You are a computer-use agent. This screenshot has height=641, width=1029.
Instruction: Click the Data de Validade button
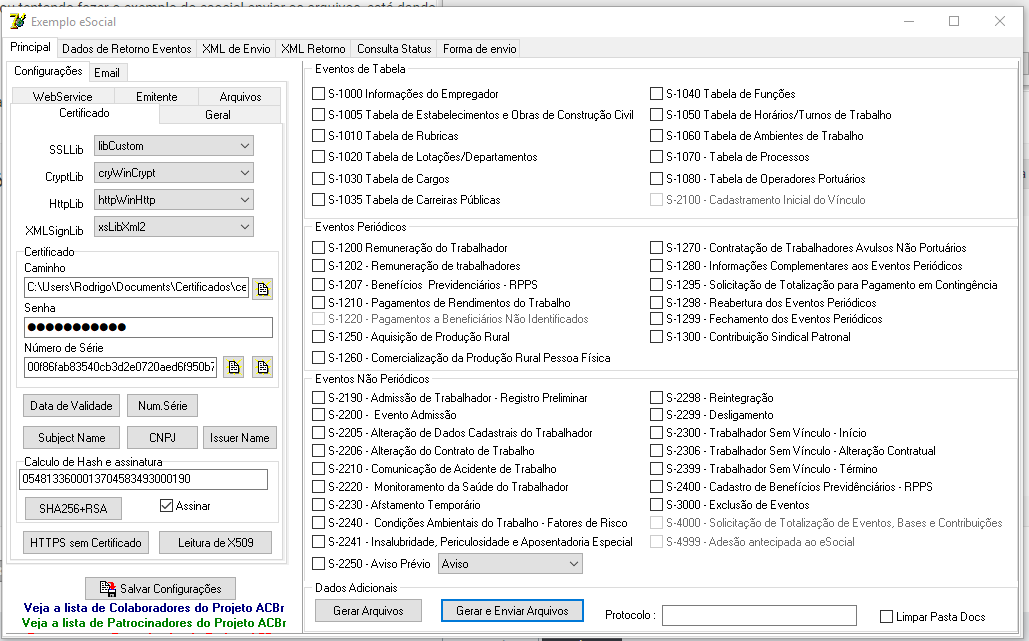point(72,405)
